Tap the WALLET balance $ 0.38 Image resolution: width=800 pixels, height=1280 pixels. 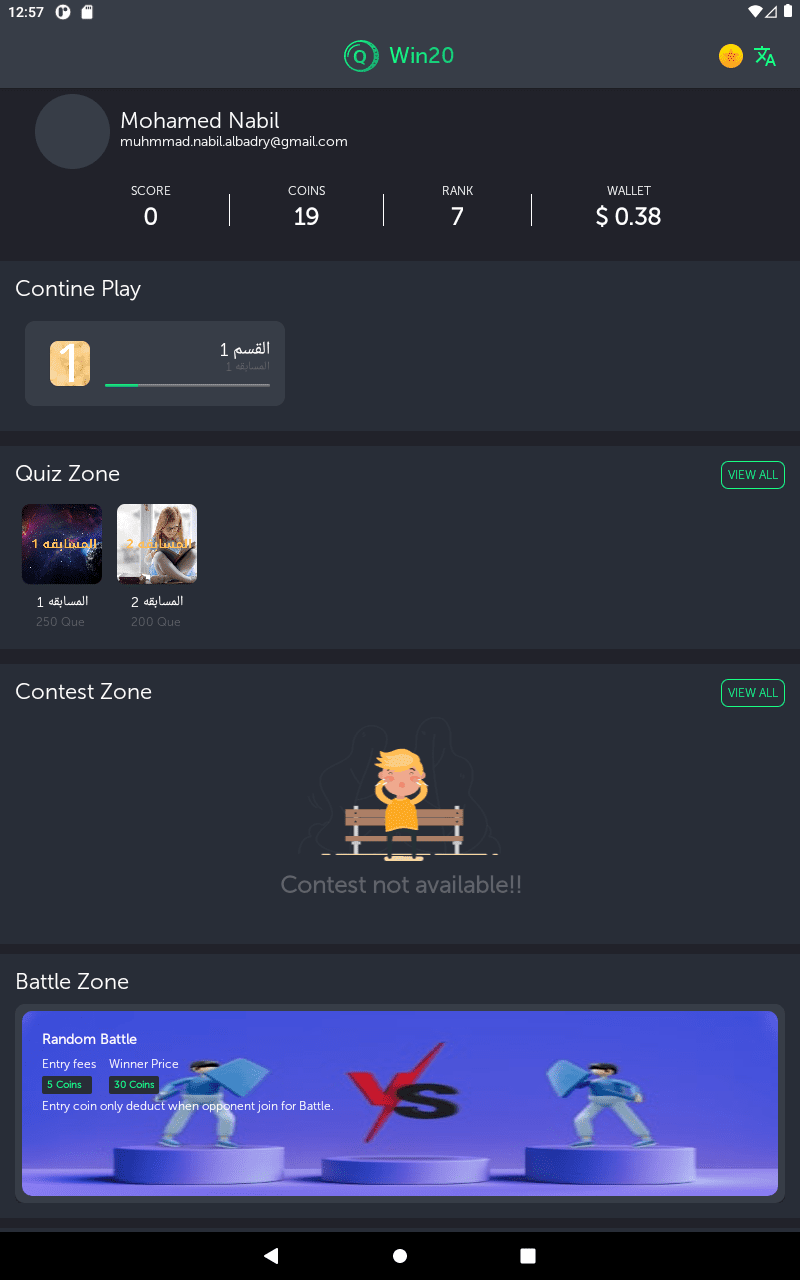(x=628, y=216)
